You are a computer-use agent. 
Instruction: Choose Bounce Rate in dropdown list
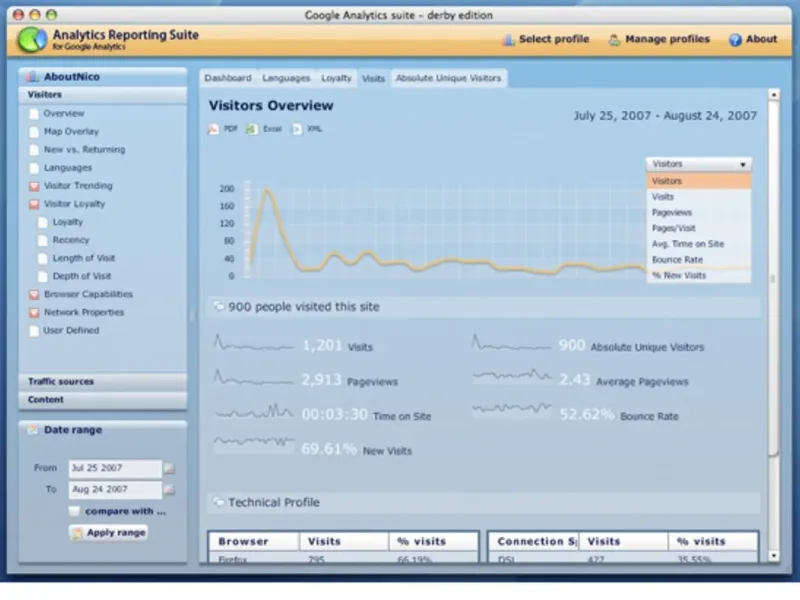pyautogui.click(x=699, y=260)
